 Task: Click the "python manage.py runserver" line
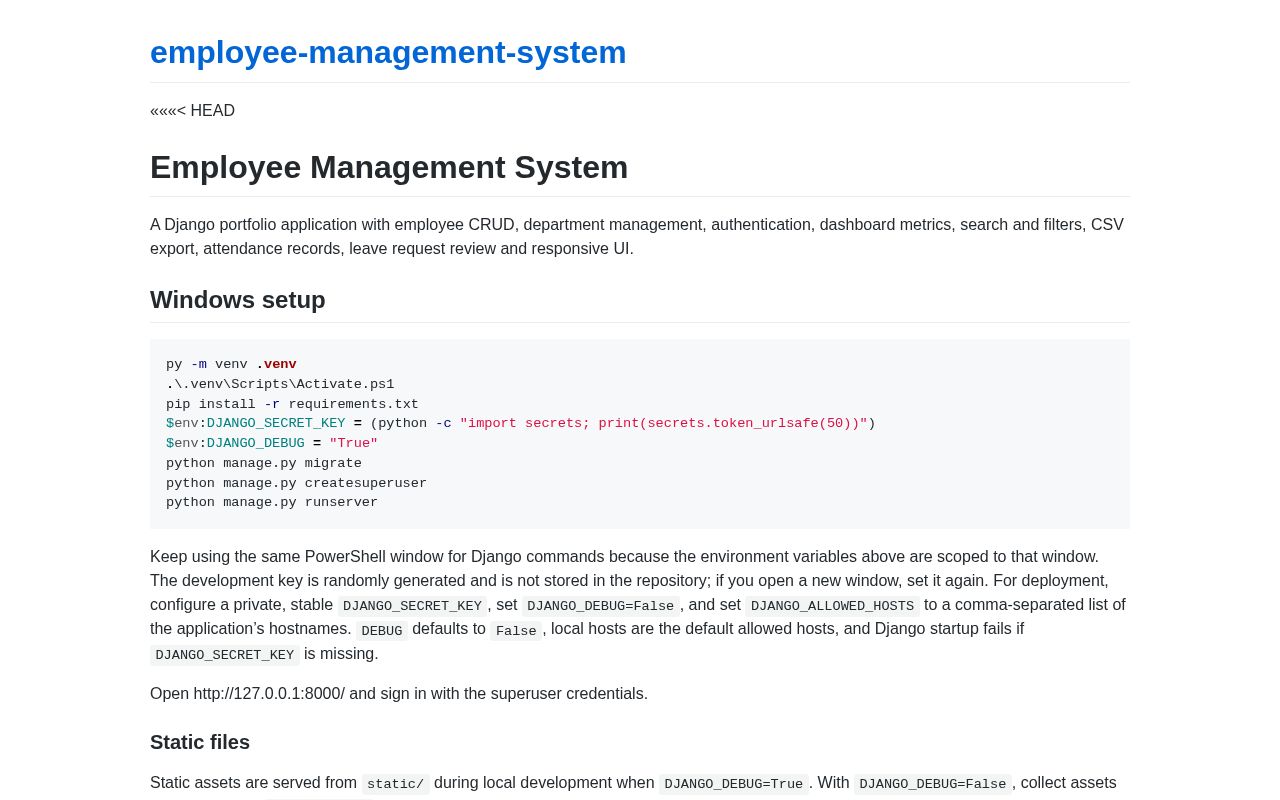pos(272,502)
